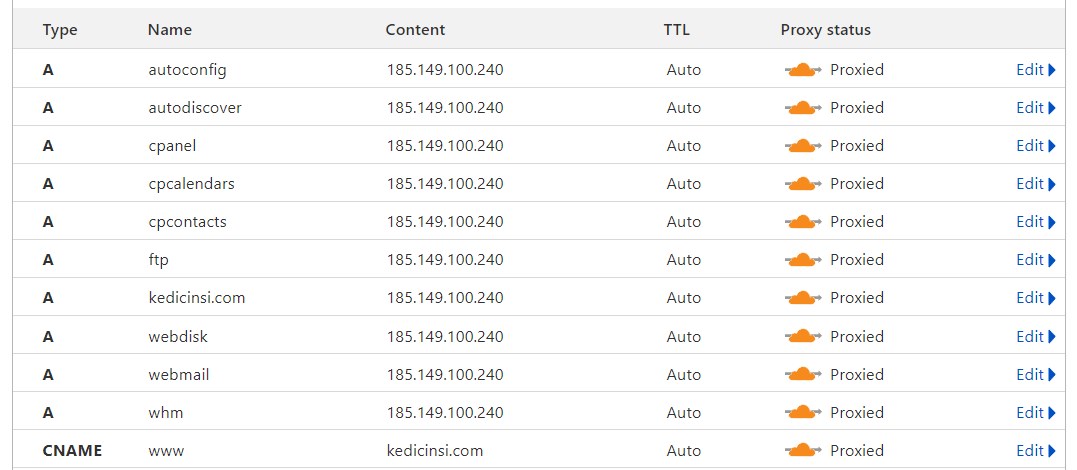The image size is (1077, 470).
Task: Expand Edit arrow for autoconfig record
Action: pyautogui.click(x=1052, y=70)
